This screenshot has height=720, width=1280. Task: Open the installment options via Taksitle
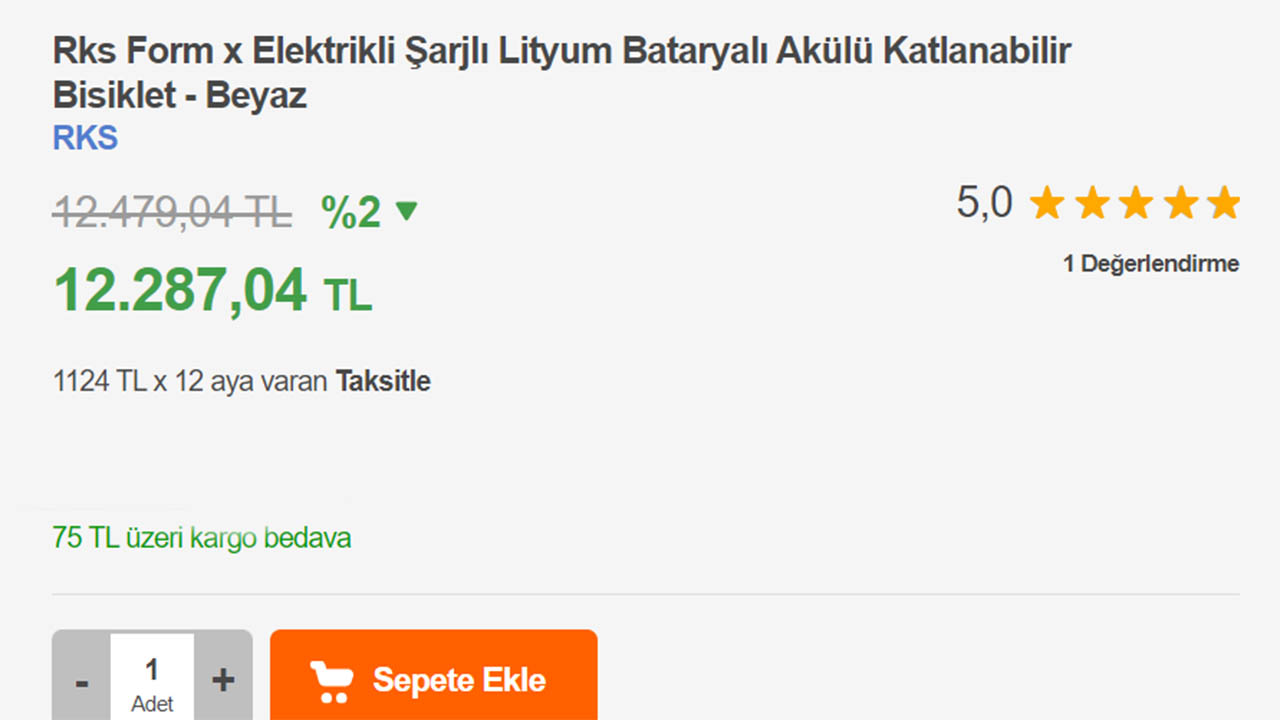[x=383, y=381]
